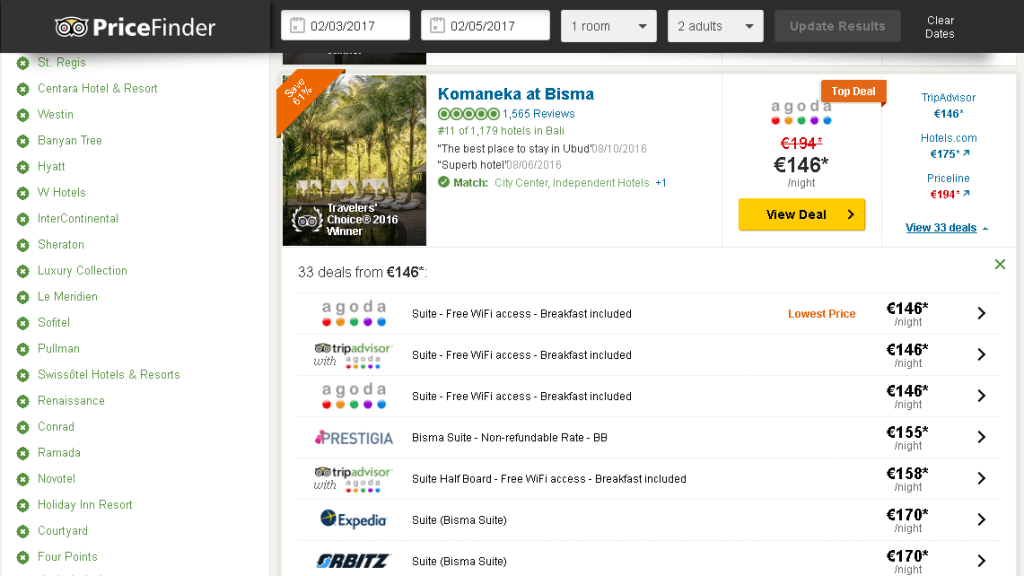Remove the Westin brand filter
1024x576 pixels.
click(23, 115)
